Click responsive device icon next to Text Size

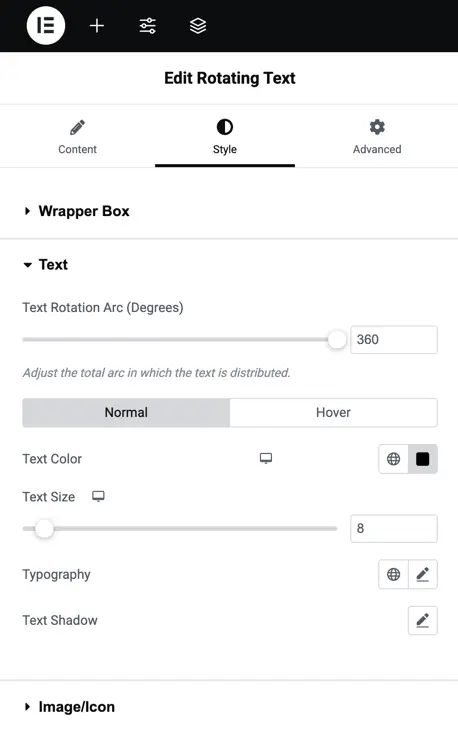pos(98,496)
